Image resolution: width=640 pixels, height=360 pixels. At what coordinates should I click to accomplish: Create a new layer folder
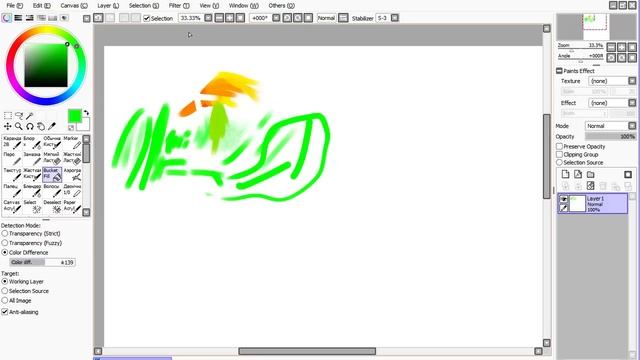[x=591, y=174]
